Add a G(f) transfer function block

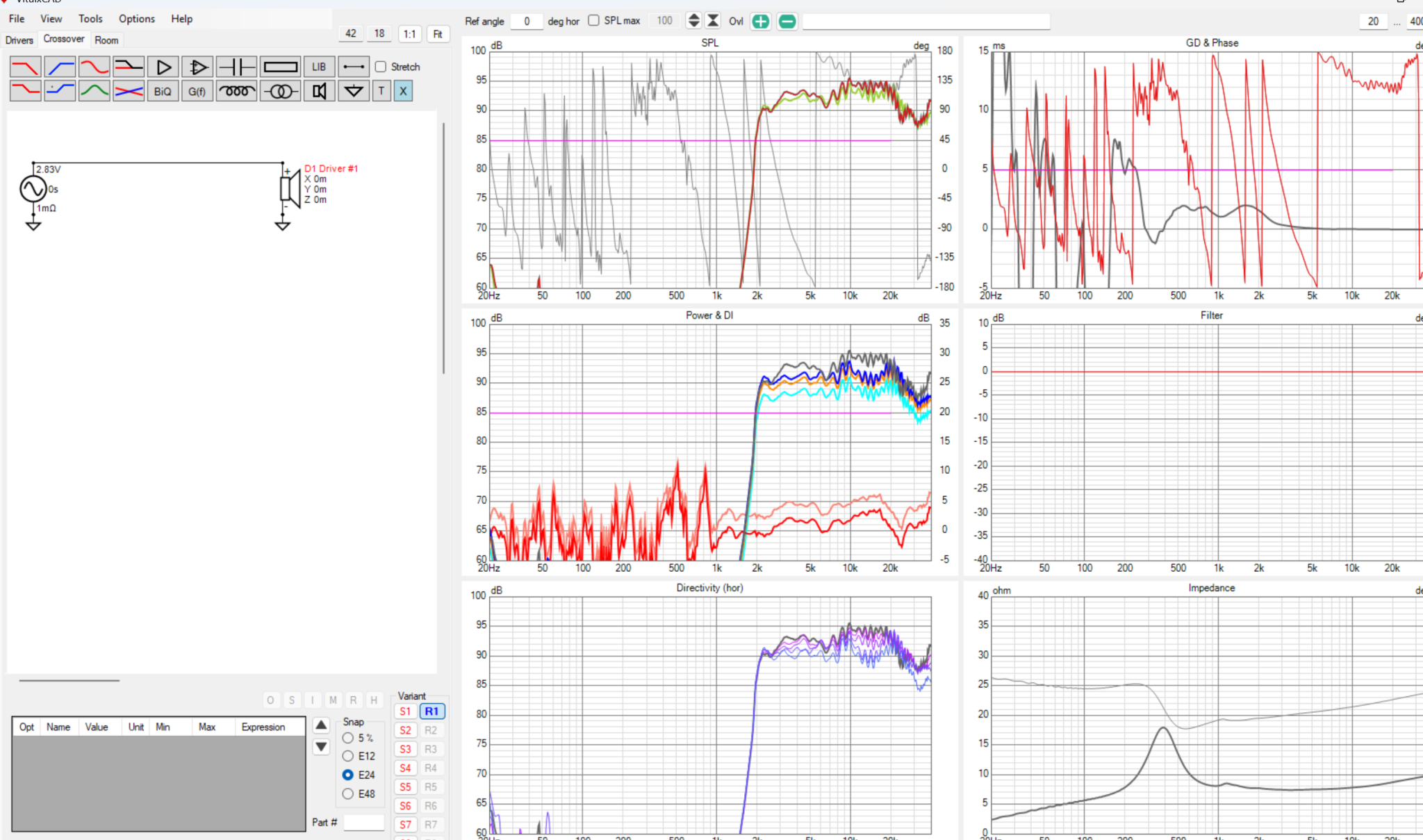tap(197, 91)
